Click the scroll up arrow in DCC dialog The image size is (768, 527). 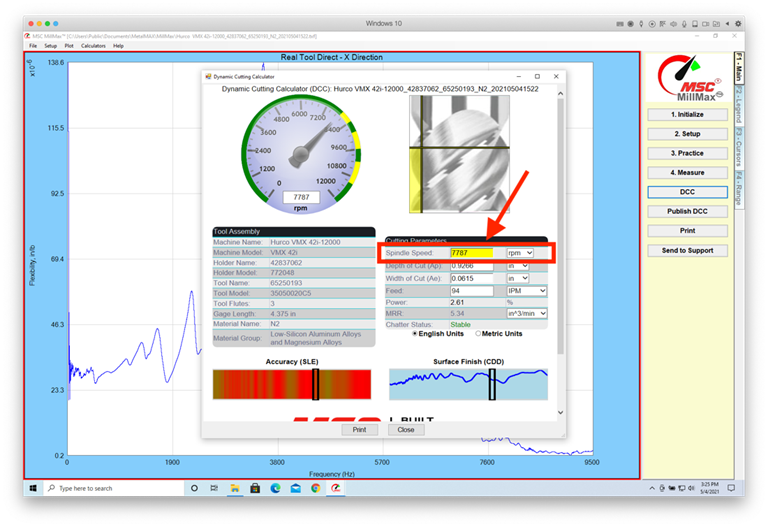click(x=560, y=93)
